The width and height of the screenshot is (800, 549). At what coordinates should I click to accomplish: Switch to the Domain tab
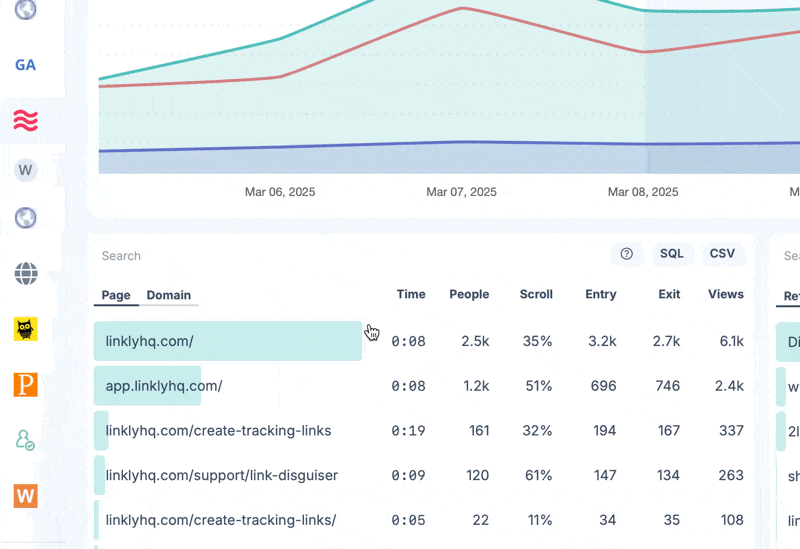(168, 295)
